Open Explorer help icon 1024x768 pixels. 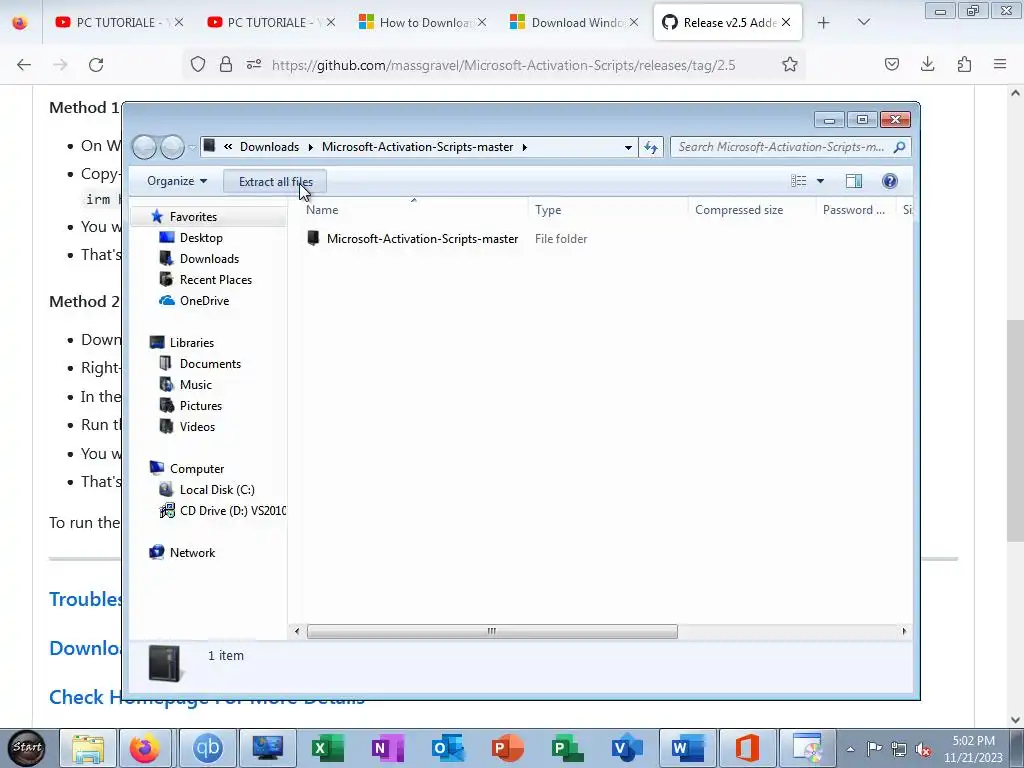pyautogui.click(x=889, y=181)
